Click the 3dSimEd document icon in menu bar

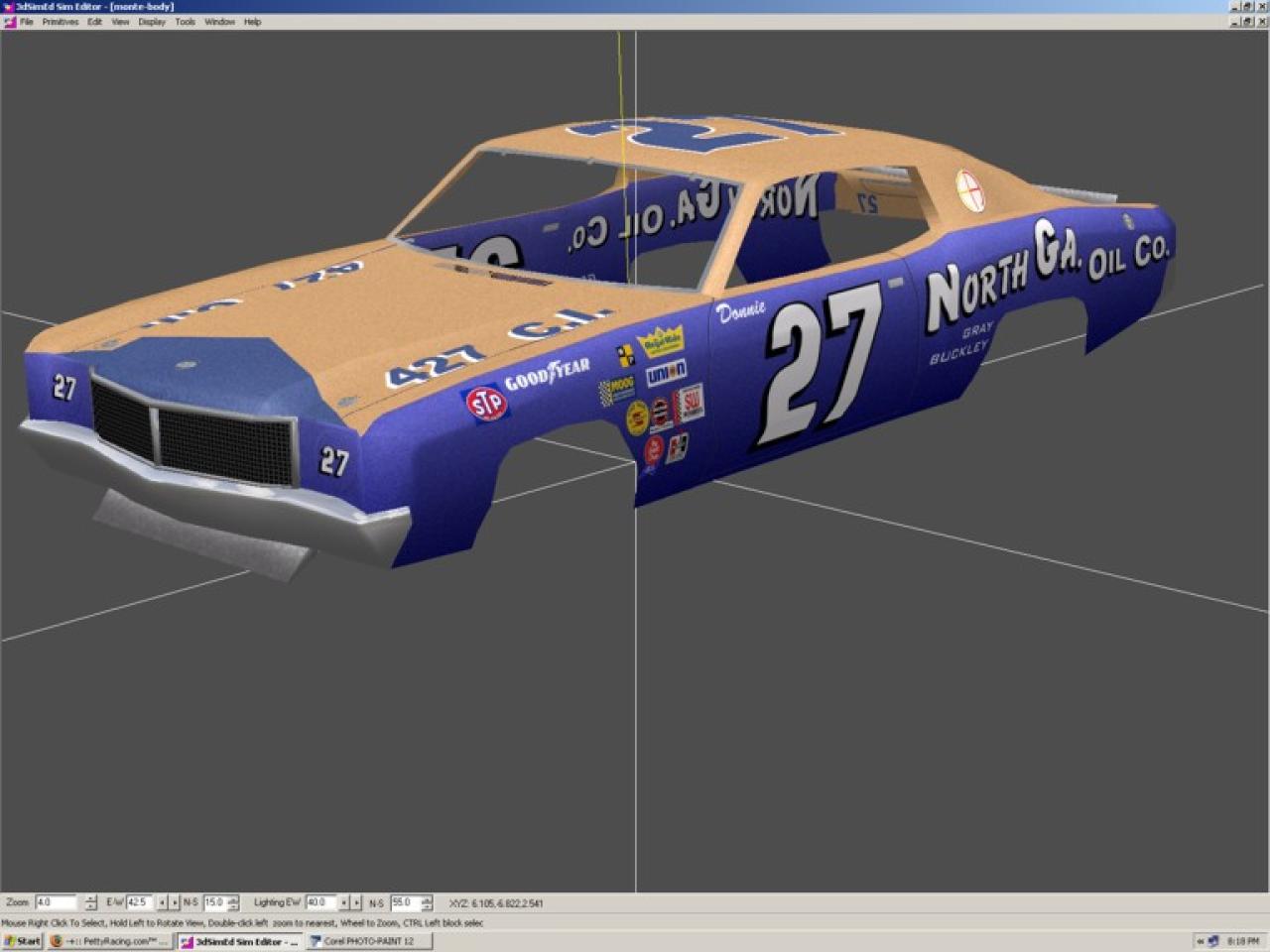coord(10,22)
